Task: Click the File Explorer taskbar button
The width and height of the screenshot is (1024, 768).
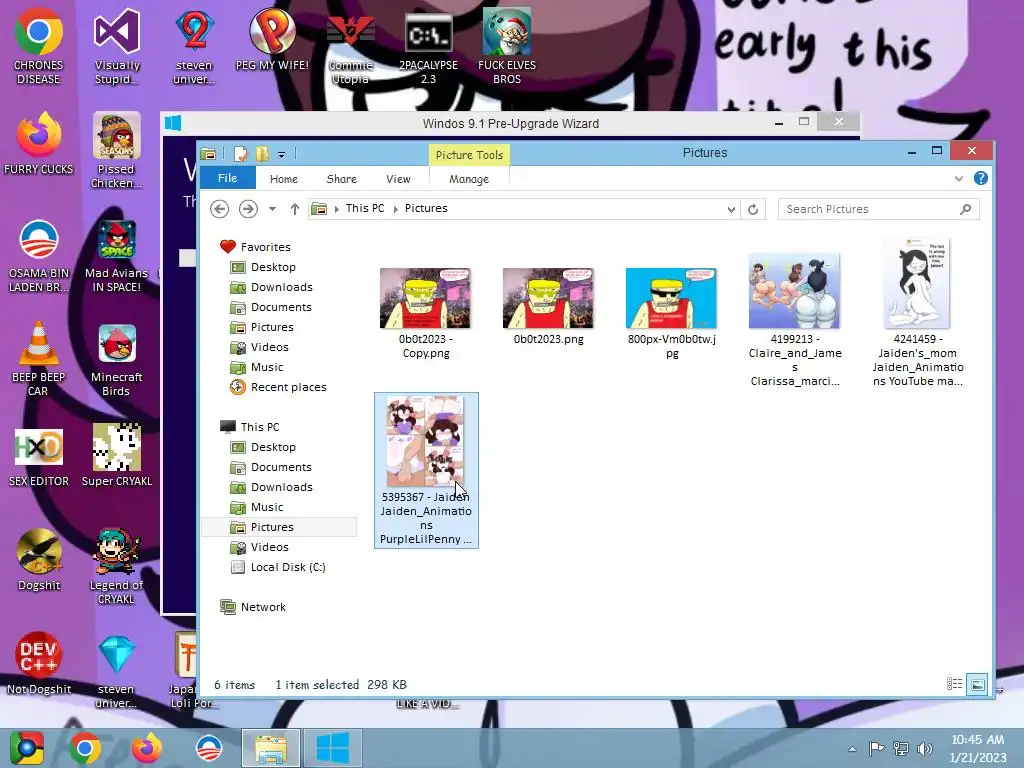Action: click(x=271, y=748)
